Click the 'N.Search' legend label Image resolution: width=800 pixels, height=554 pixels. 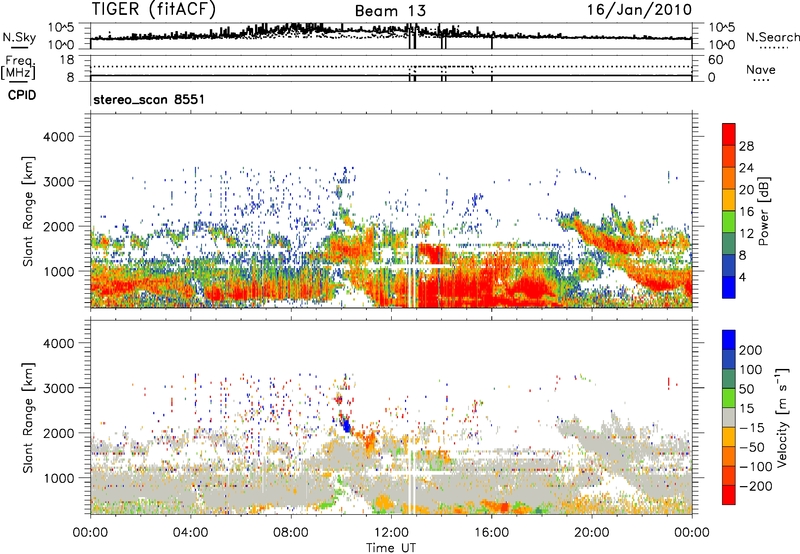(772, 37)
